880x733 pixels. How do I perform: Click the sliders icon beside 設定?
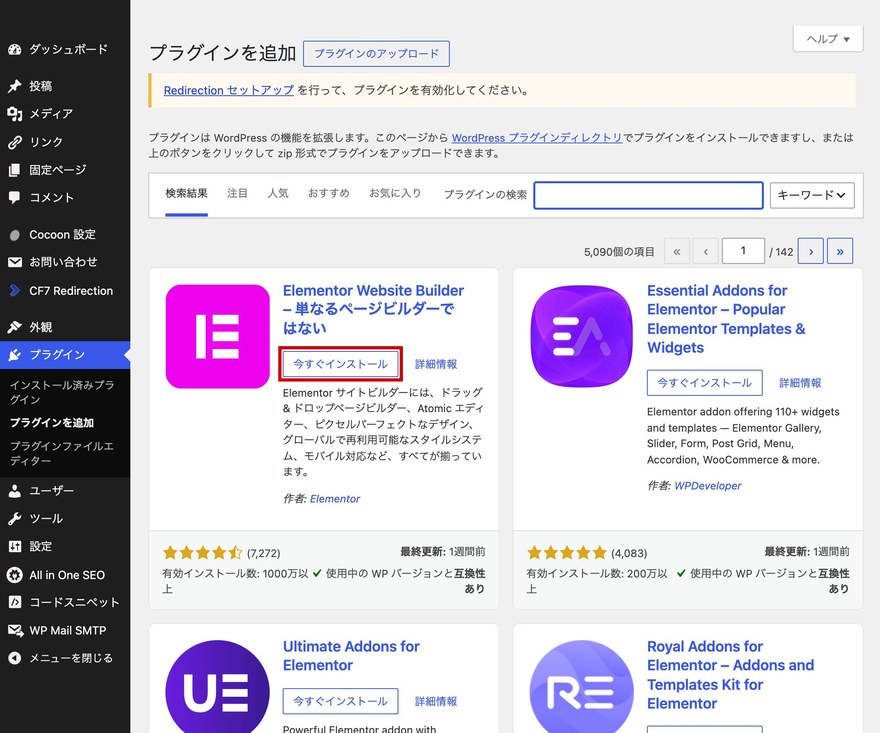coord(15,546)
